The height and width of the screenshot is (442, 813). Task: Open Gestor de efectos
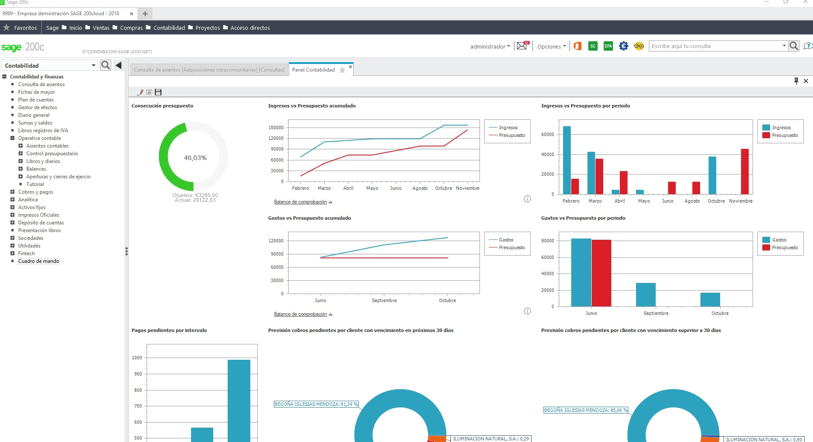click(37, 107)
